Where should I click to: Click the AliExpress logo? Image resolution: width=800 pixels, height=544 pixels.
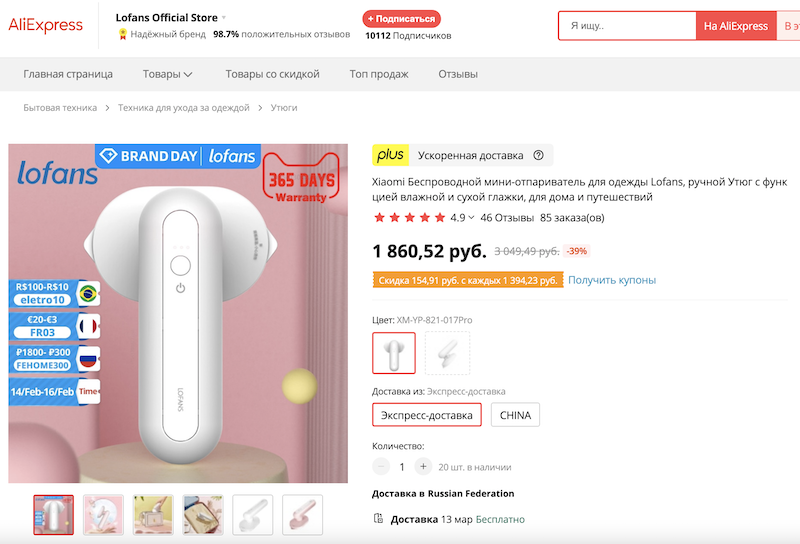click(46, 26)
